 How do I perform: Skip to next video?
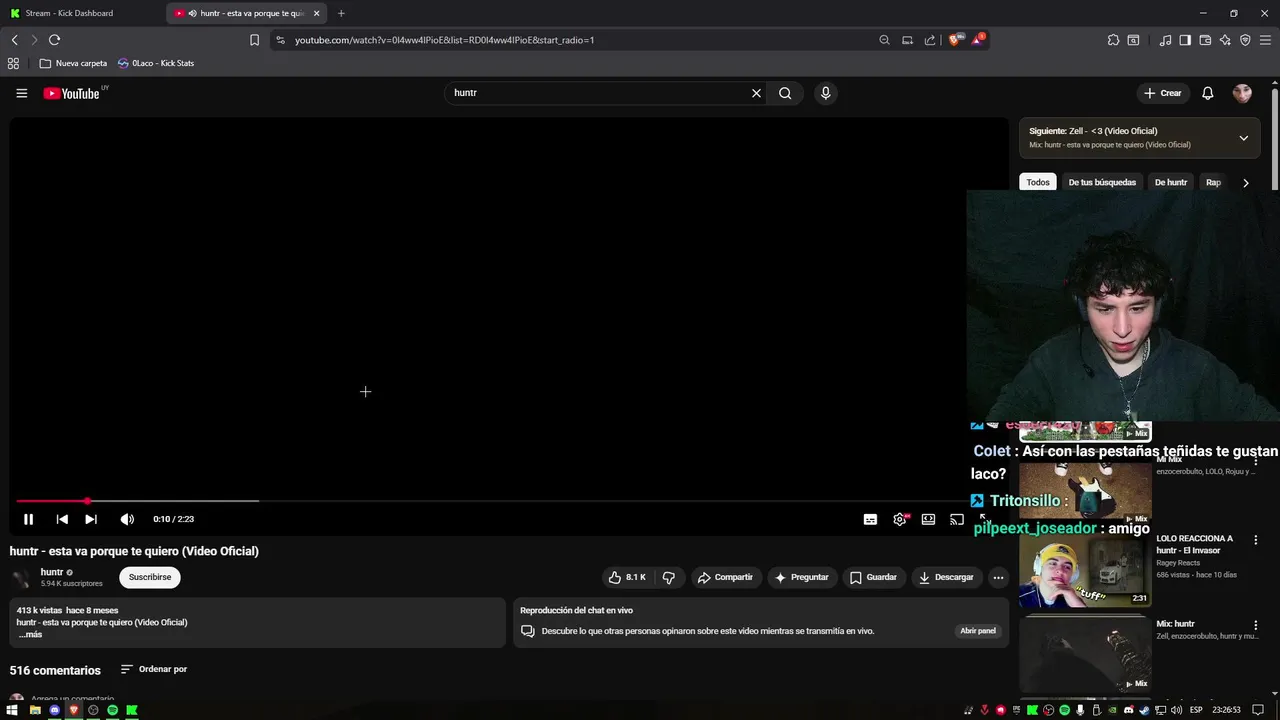[91, 519]
